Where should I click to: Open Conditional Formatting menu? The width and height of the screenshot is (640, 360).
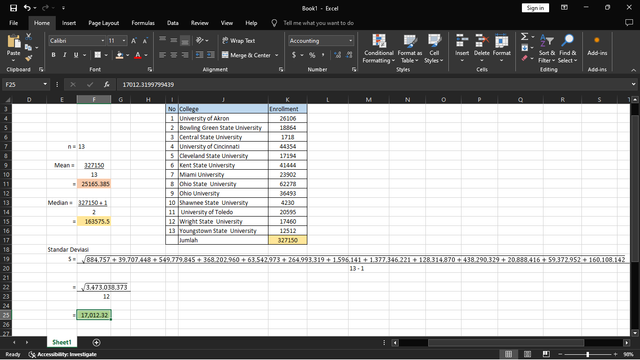tap(379, 49)
